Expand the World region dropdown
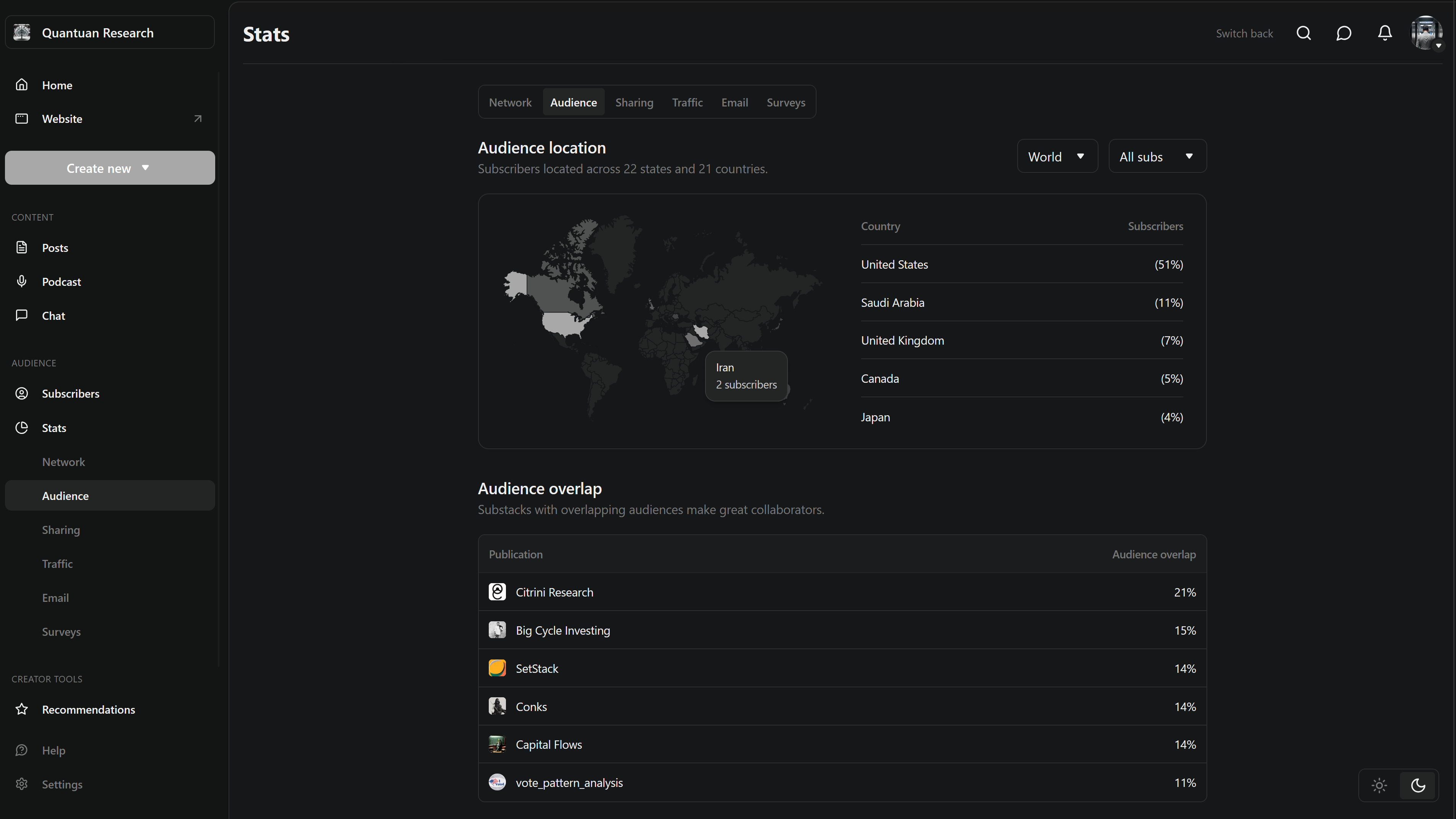The height and width of the screenshot is (819, 1456). 1057,156
